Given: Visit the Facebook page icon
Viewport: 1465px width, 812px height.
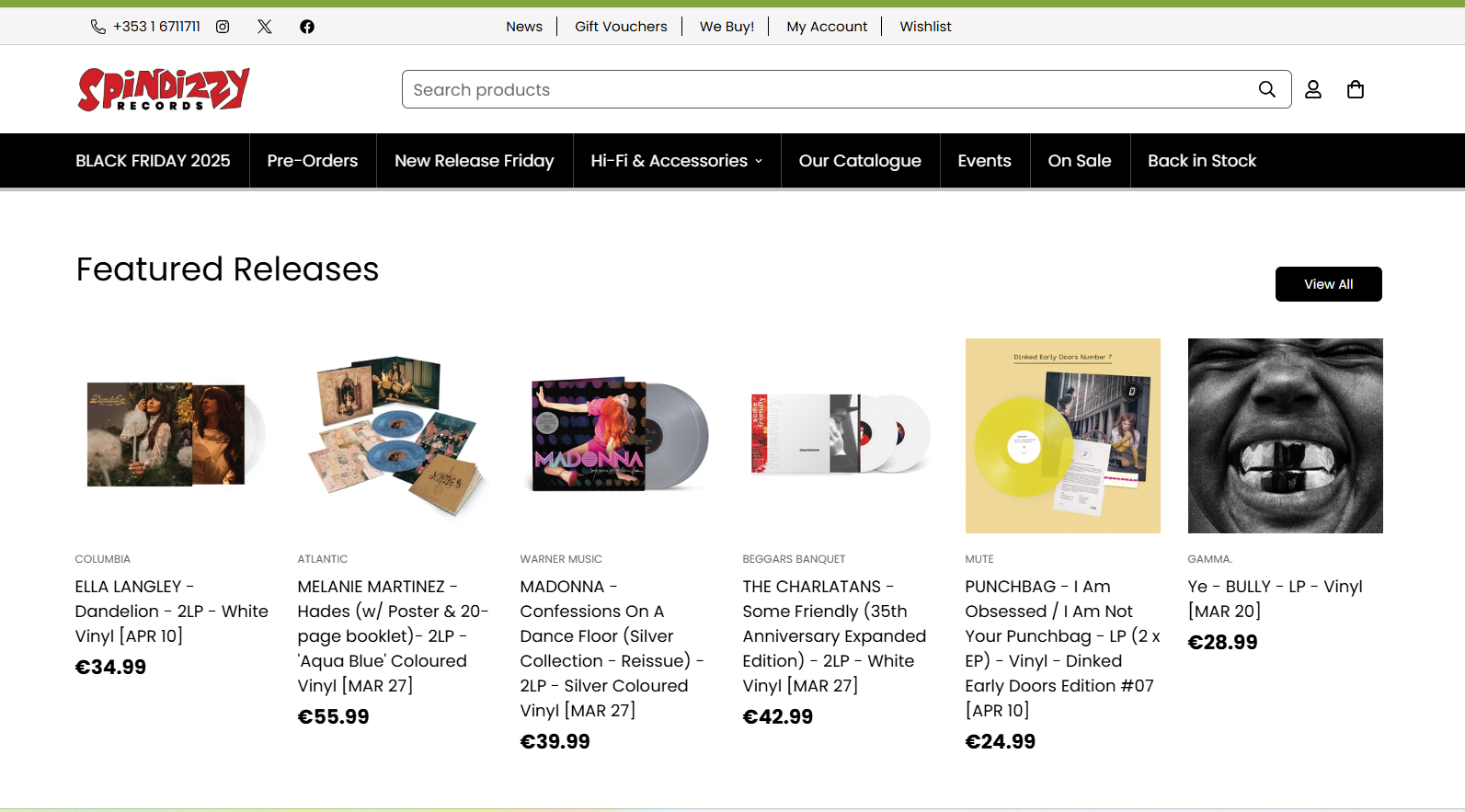Looking at the screenshot, I should [307, 27].
